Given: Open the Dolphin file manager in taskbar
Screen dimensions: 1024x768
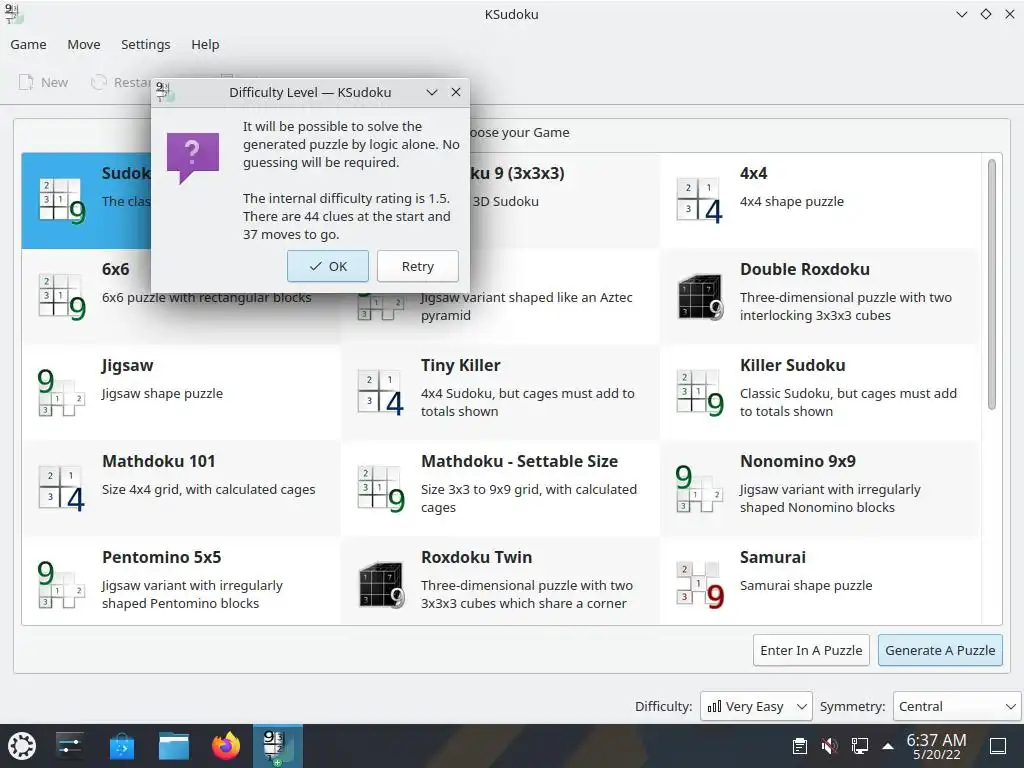Looking at the screenshot, I should click(174, 746).
